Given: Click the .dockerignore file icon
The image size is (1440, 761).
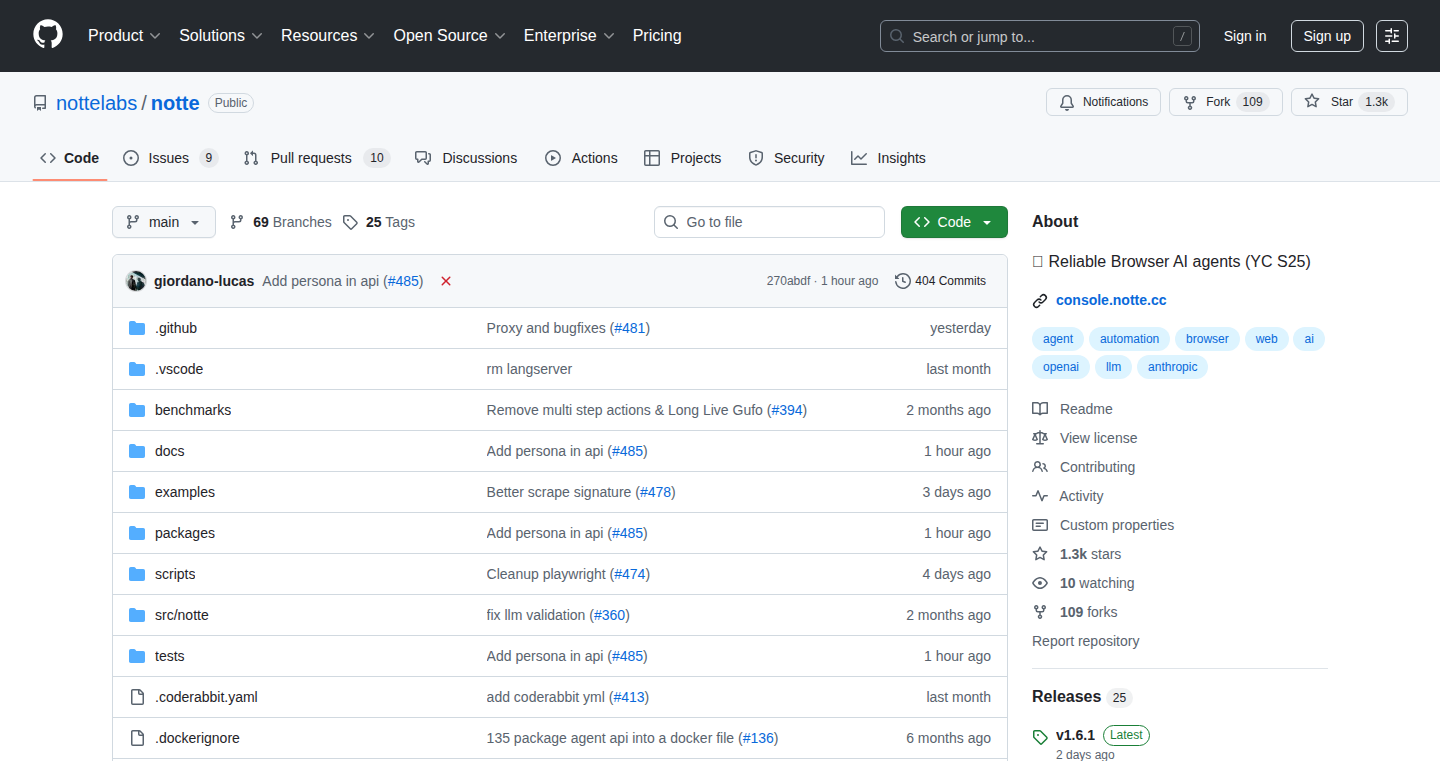Looking at the screenshot, I should click(137, 738).
